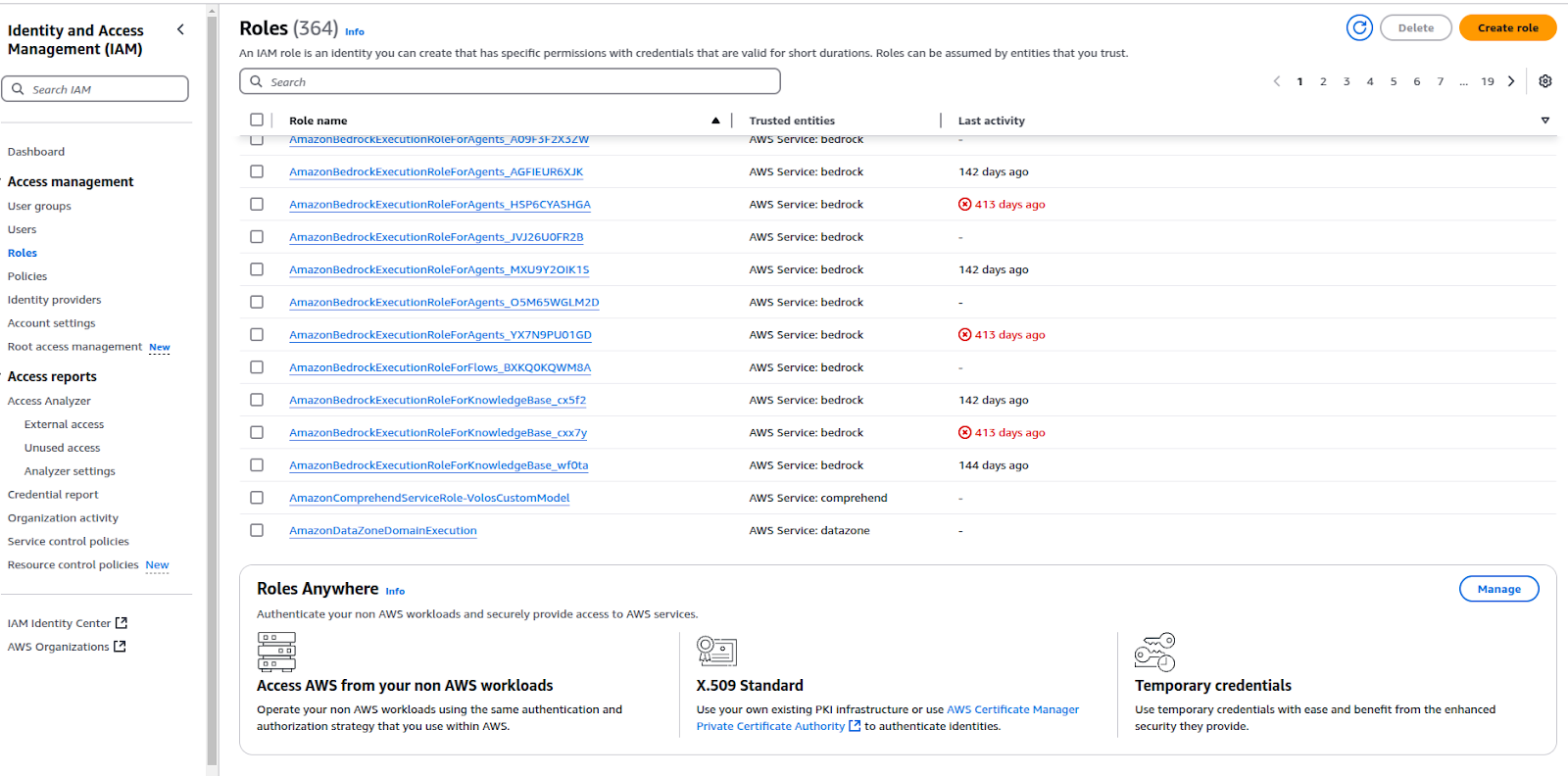Click the AWS Organizations external link icon
This screenshot has height=776, width=1568.
[x=120, y=647]
